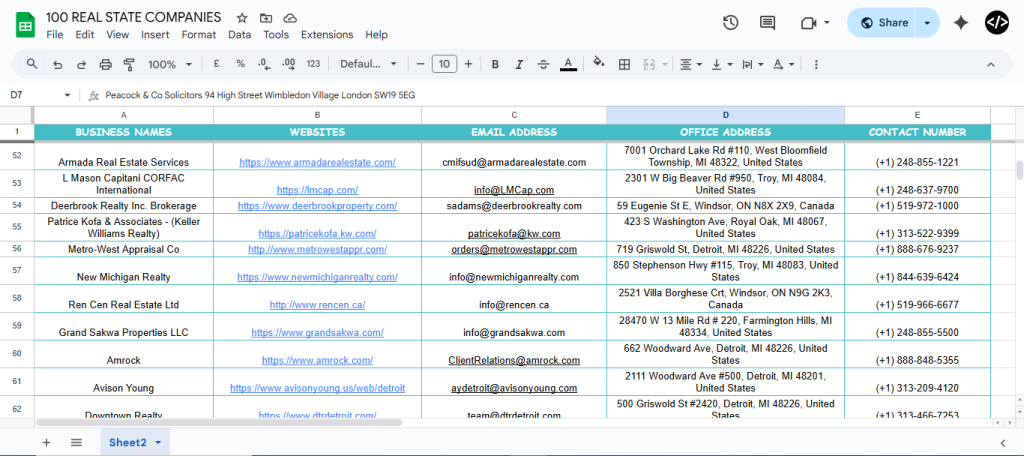Screen dimensions: 1024x456
Task: Open the text color picker
Action: tap(568, 64)
